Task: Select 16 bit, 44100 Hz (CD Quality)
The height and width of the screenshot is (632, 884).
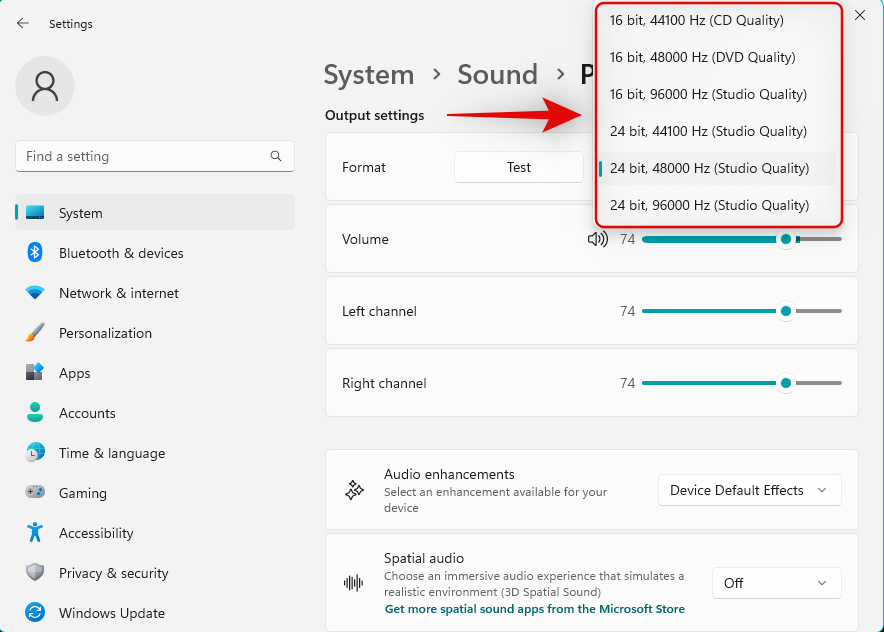Action: [x=697, y=20]
